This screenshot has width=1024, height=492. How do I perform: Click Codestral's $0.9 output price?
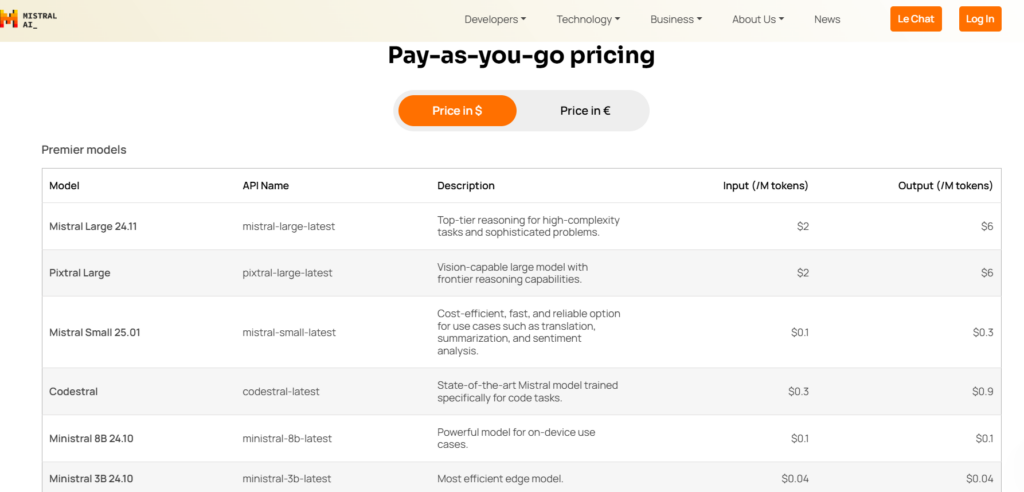pyautogui.click(x=982, y=391)
